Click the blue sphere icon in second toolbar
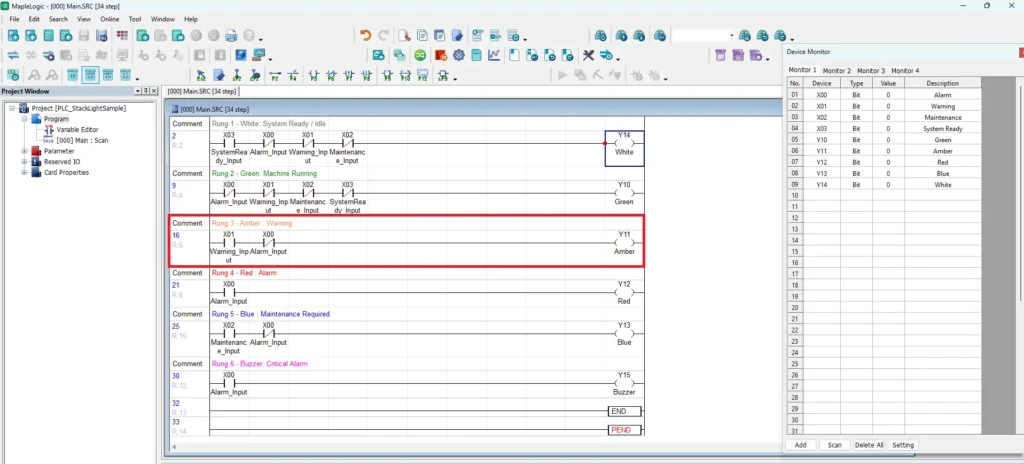 241,56
